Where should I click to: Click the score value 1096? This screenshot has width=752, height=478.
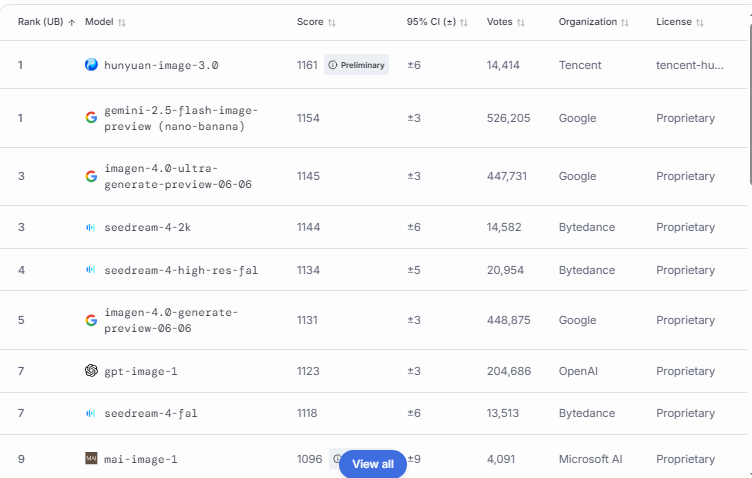[x=309, y=459]
